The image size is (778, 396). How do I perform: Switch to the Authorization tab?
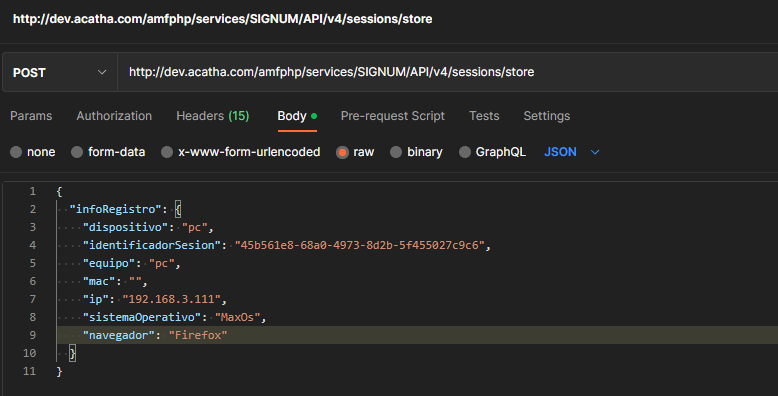coord(114,116)
